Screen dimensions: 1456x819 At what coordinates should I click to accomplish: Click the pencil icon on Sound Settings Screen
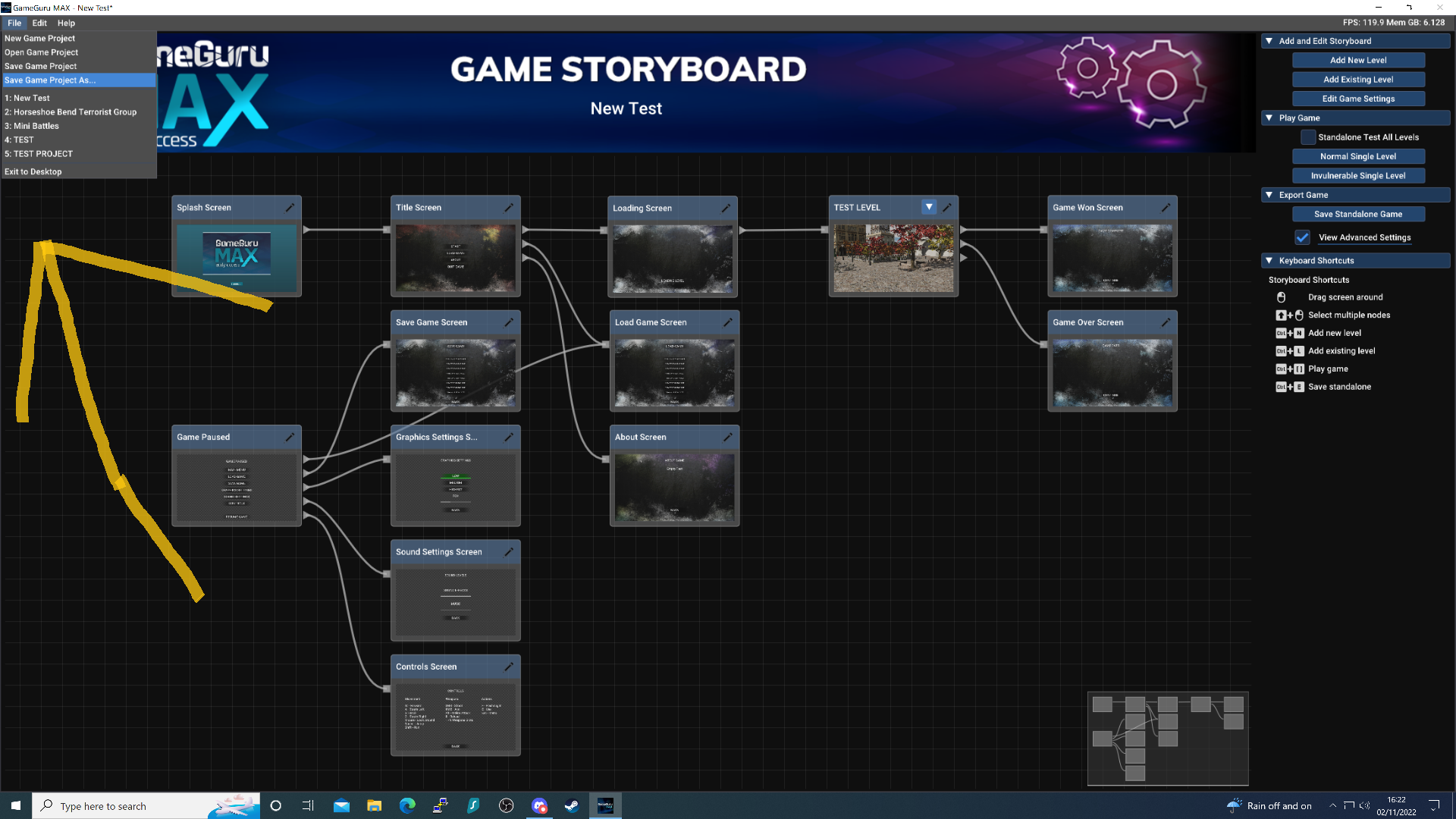[x=508, y=552]
